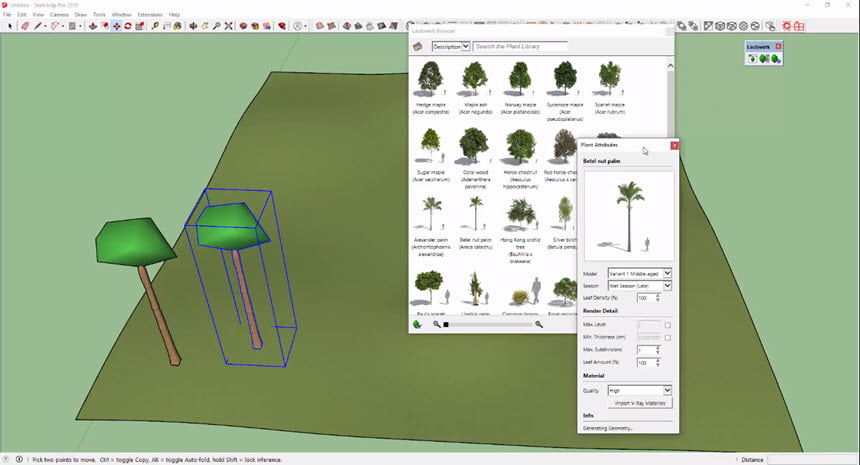Open the Season dropdown

(x=640, y=286)
